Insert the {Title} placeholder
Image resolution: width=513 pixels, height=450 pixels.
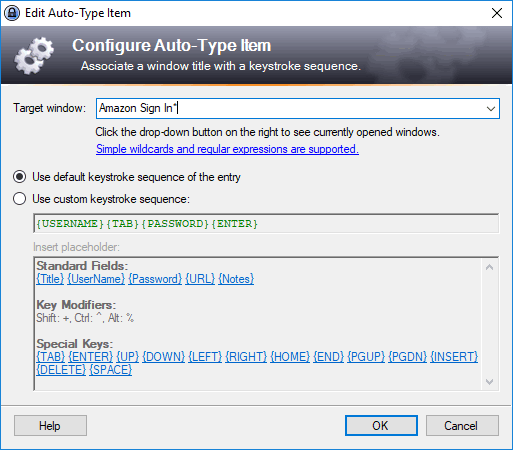[x=50, y=279]
